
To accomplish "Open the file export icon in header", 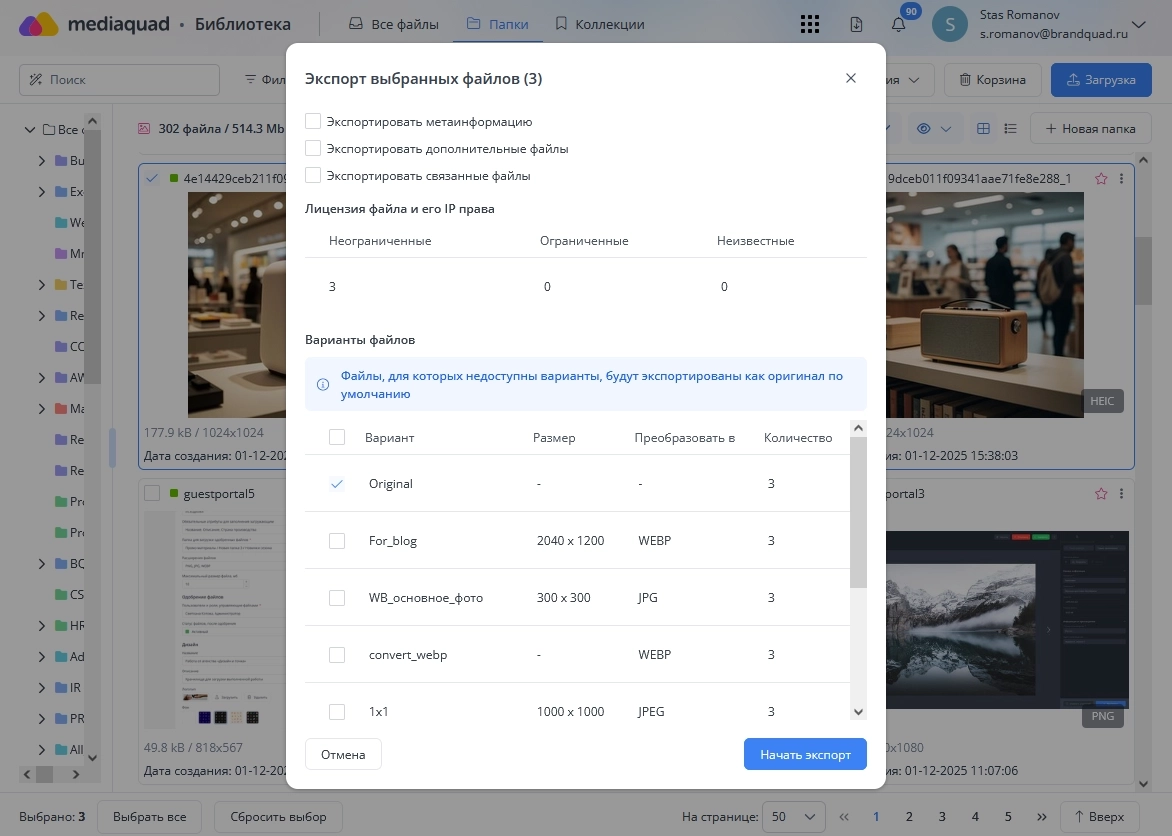I will click(856, 25).
